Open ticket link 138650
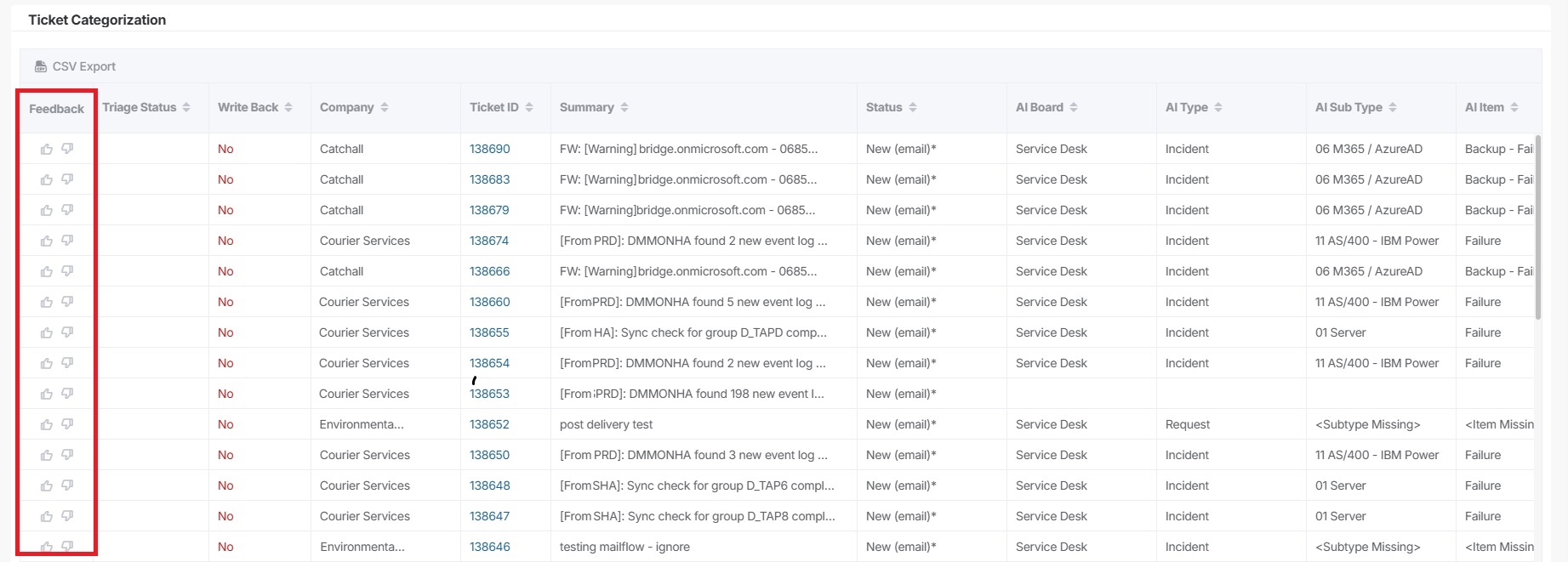Viewport: 1568px width, 562px height. 490,455
